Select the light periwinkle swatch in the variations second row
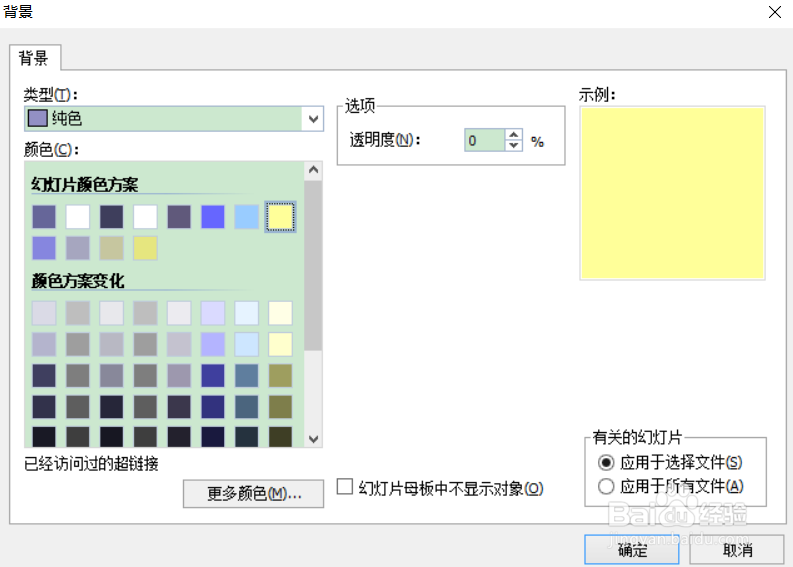793x567 pixels. pos(213,344)
